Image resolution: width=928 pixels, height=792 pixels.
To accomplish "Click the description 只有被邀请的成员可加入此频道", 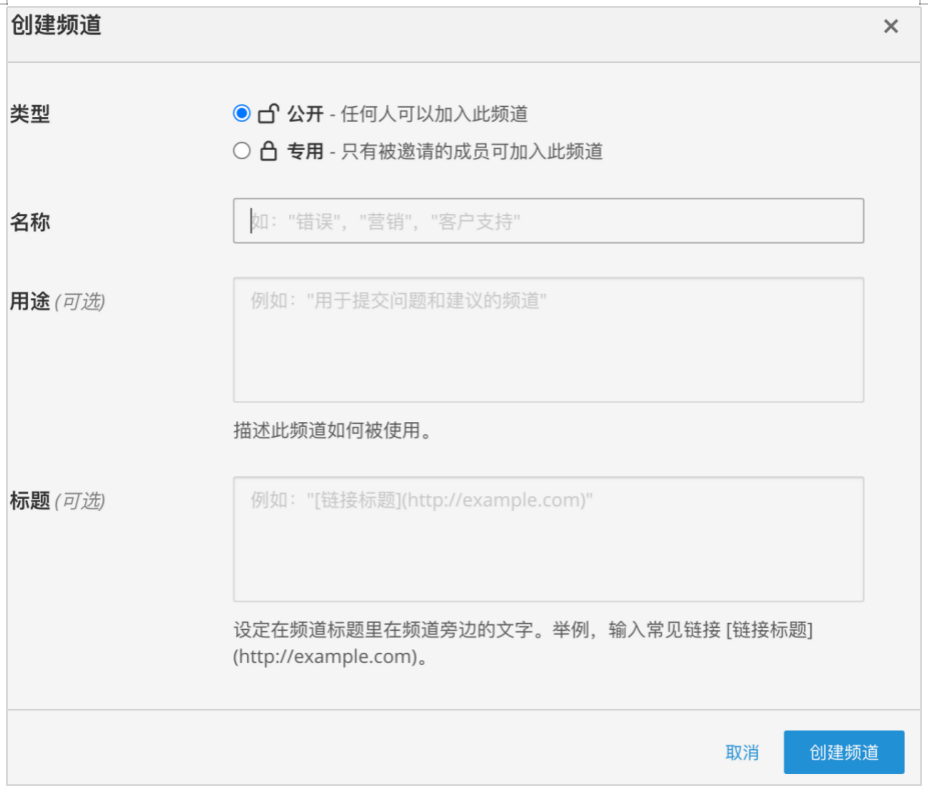I will click(x=472, y=152).
